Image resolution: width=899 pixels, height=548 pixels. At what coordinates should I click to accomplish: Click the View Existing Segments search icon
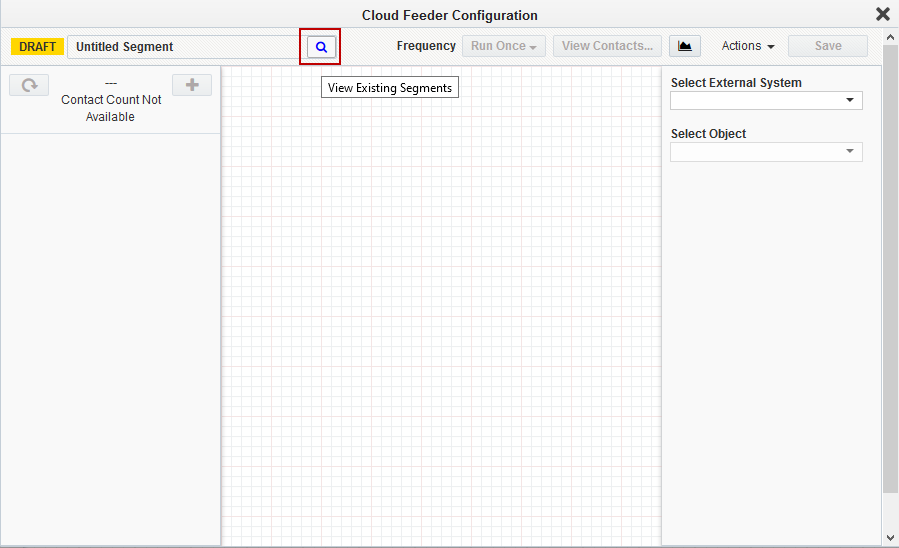pyautogui.click(x=321, y=47)
